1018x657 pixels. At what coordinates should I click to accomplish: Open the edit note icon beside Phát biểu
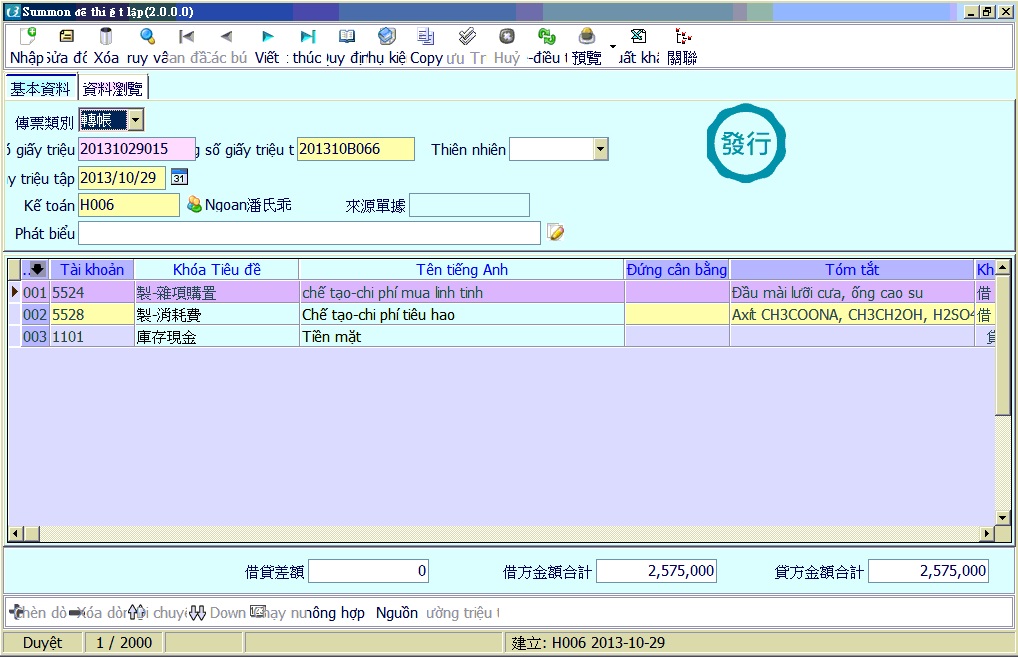click(556, 233)
